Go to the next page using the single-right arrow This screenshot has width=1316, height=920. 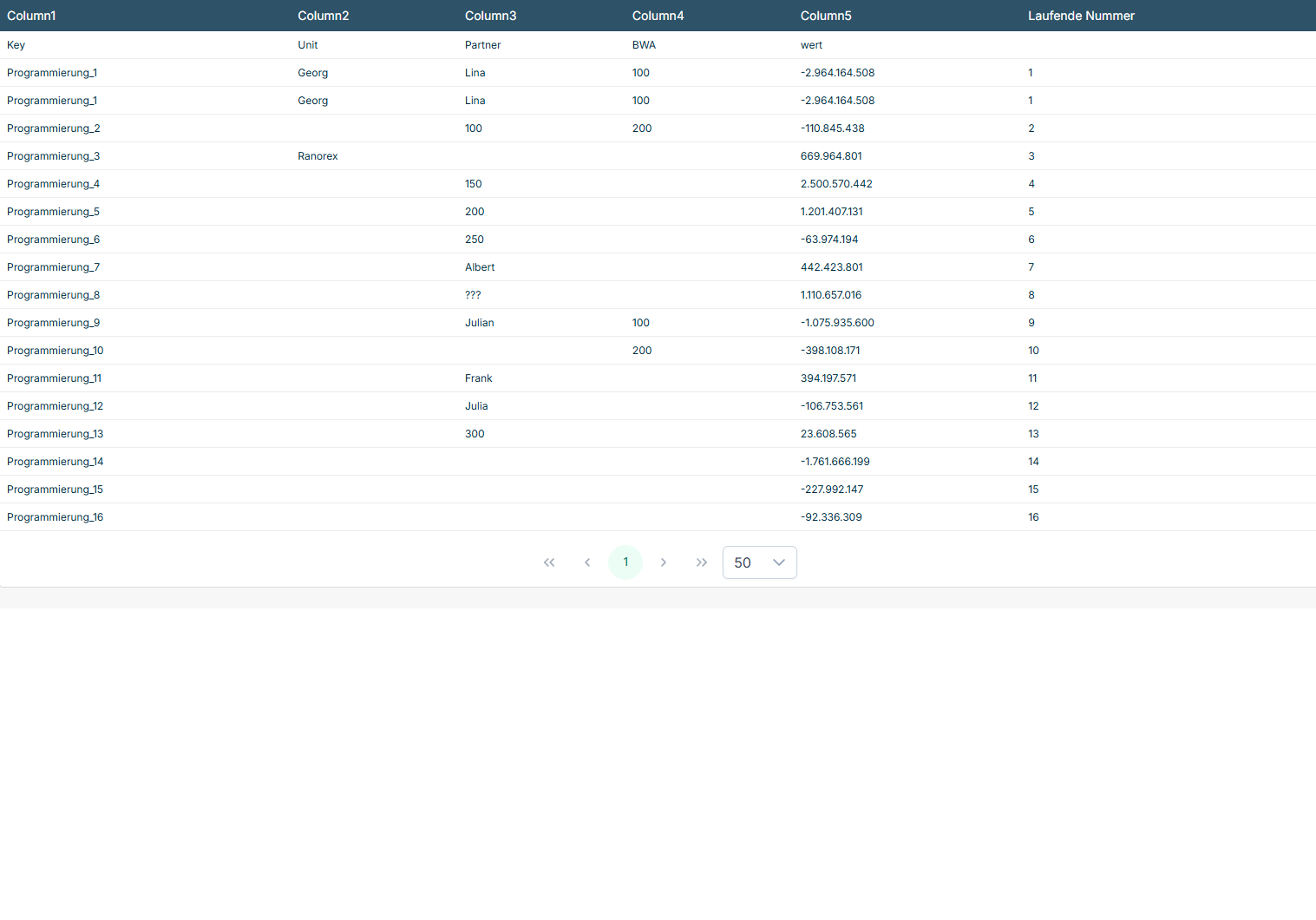click(664, 562)
